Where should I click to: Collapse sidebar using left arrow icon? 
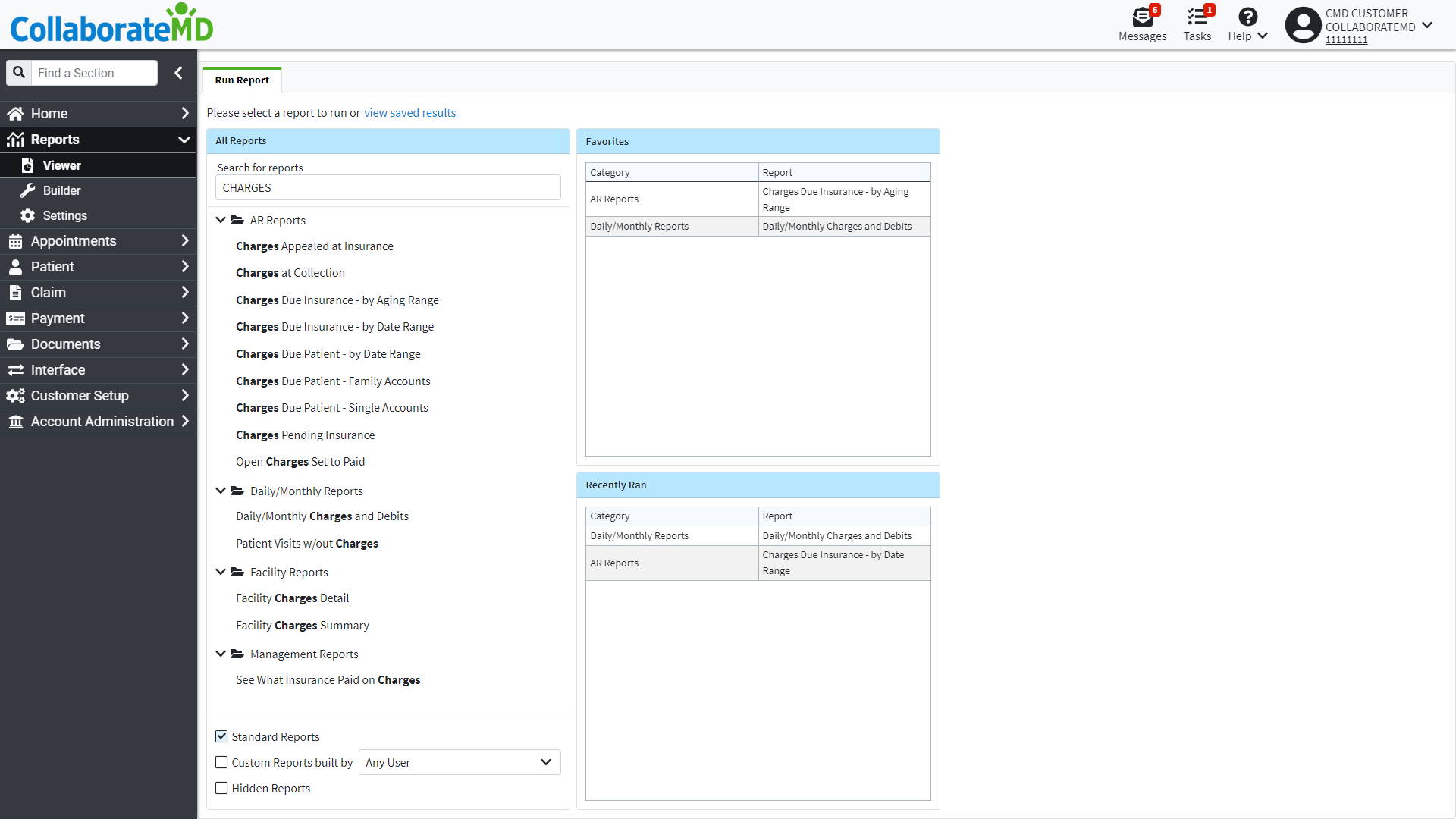coord(178,73)
